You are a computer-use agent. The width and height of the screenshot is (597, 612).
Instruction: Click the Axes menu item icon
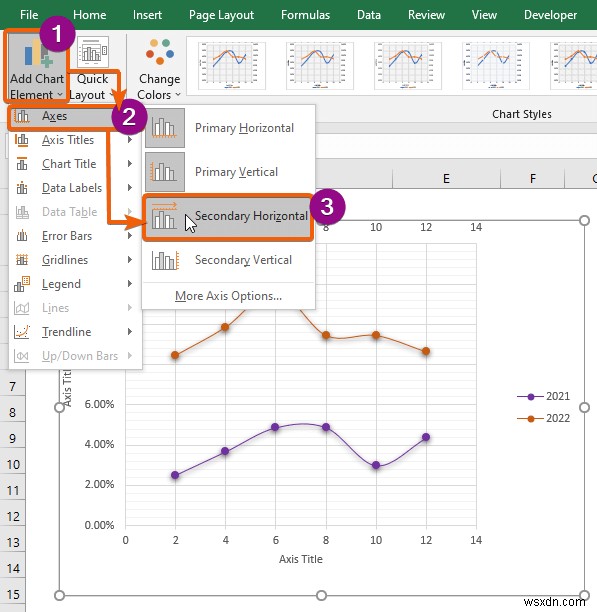click(22, 116)
